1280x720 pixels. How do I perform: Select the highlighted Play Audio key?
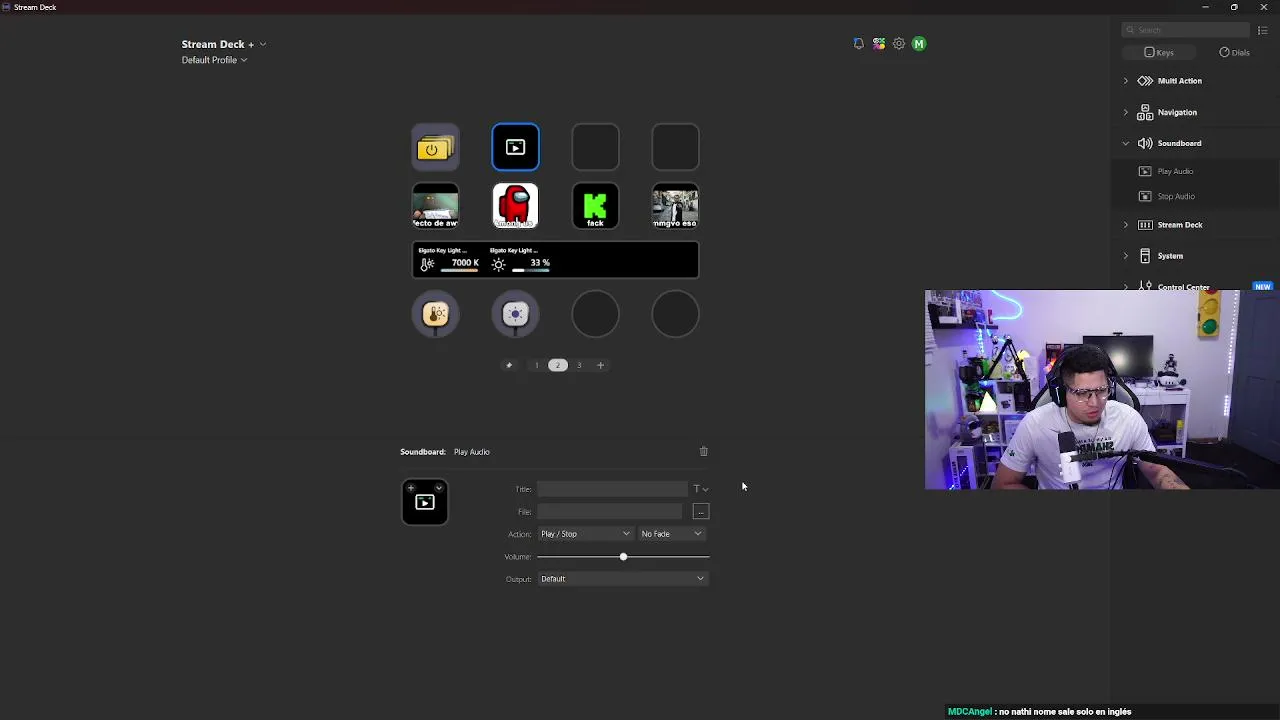tap(515, 147)
